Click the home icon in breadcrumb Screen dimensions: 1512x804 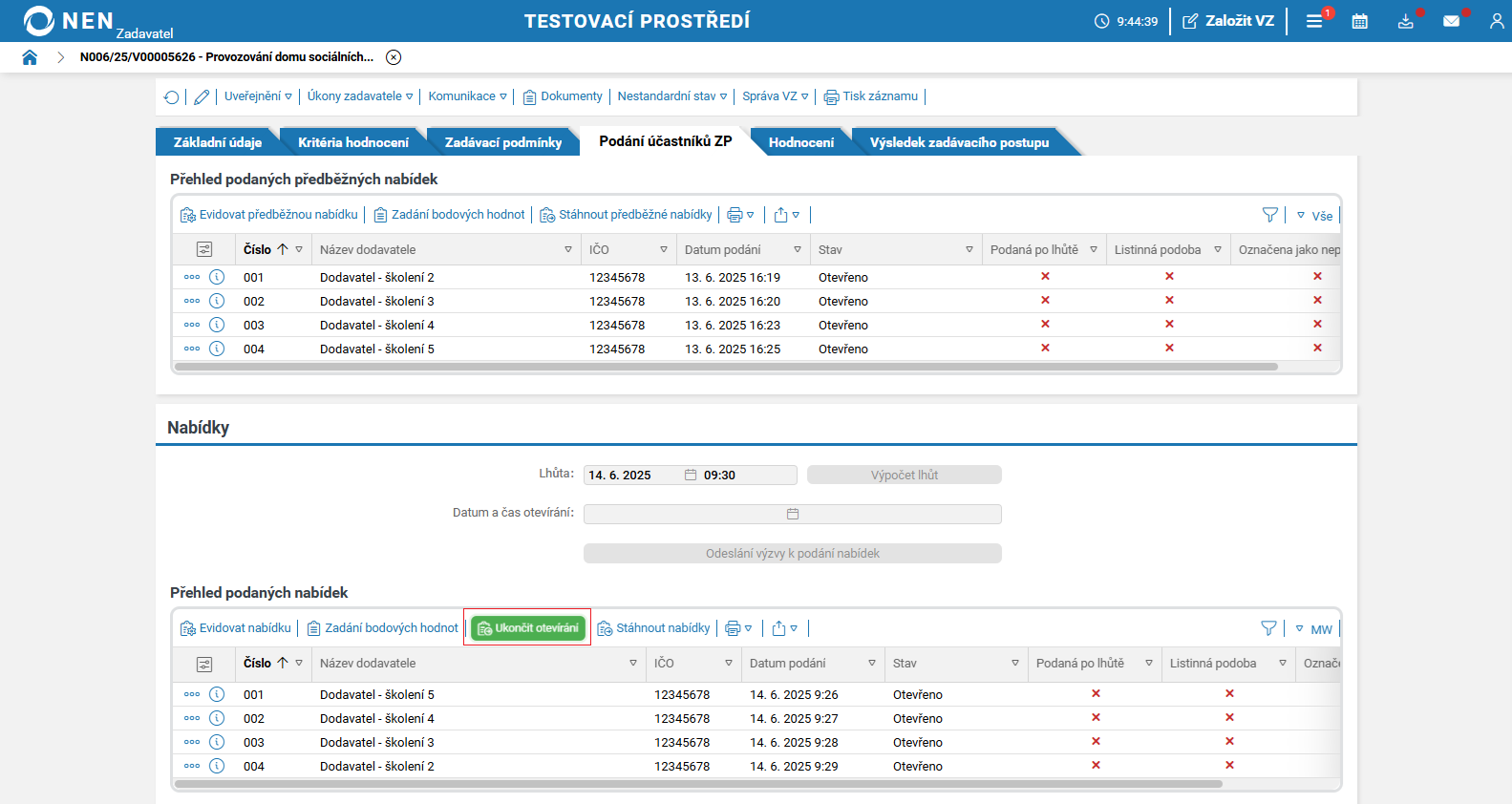(30, 57)
